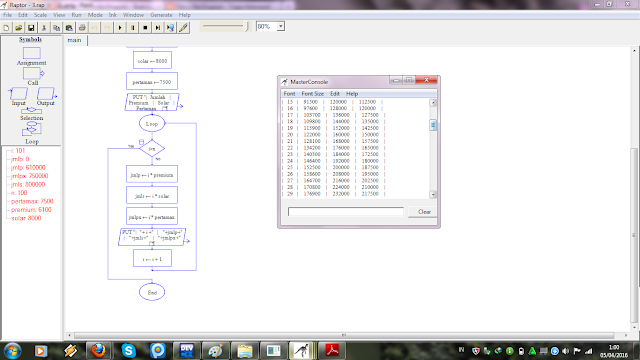Open the Edit menu in Raptor
Viewport: 640px width, 360px height.
pos(23,15)
